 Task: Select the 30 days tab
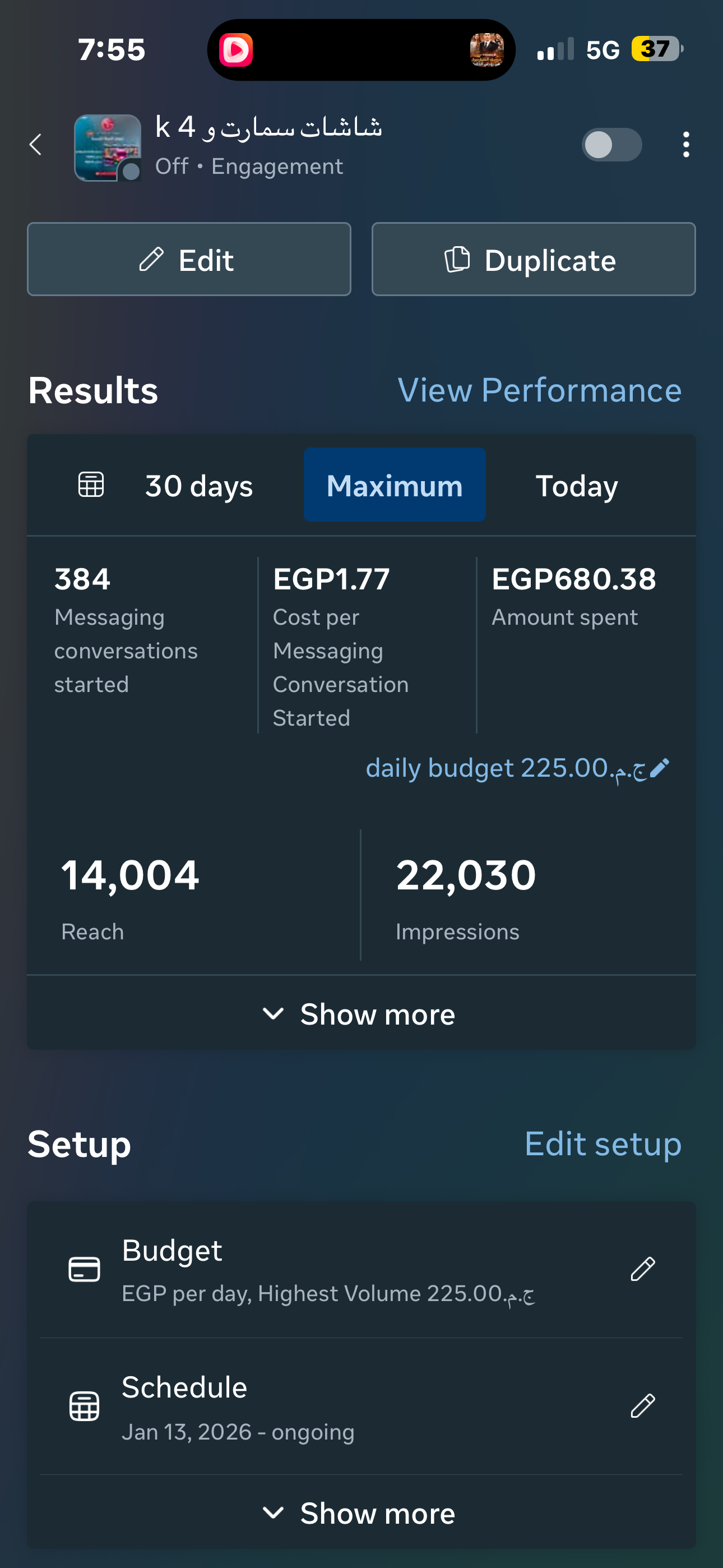(x=199, y=486)
